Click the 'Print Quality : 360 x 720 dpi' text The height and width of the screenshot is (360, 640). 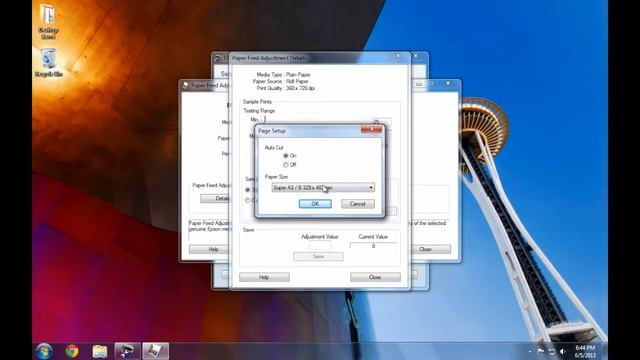click(x=286, y=88)
